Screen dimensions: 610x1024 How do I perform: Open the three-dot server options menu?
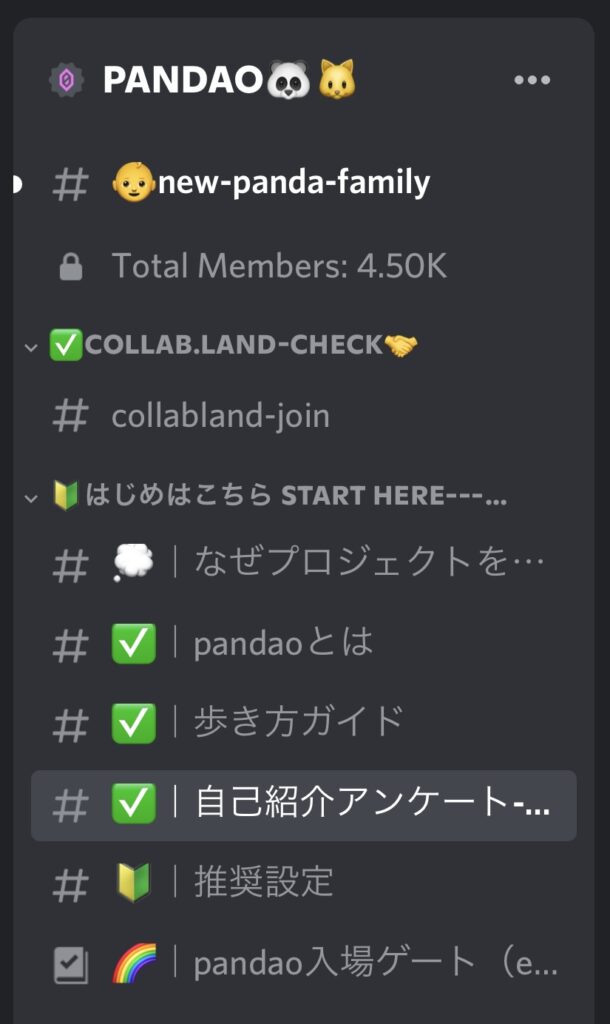[532, 80]
